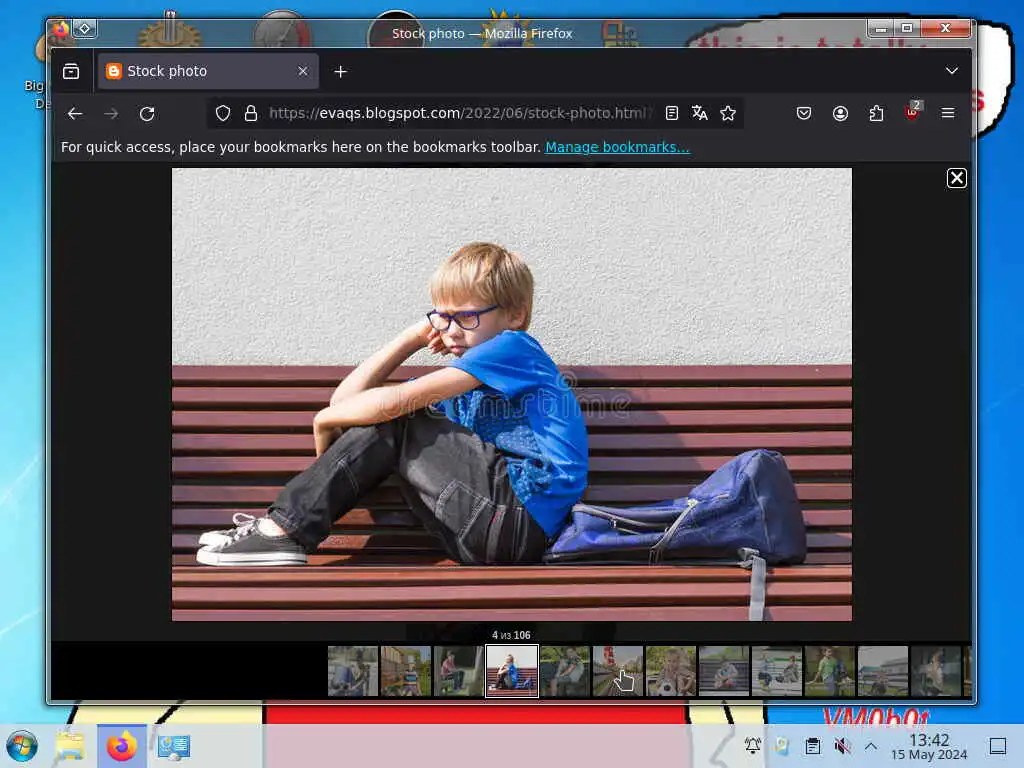The height and width of the screenshot is (768, 1024).
Task: Click the window pin icon in title bar
Action: click(x=85, y=29)
